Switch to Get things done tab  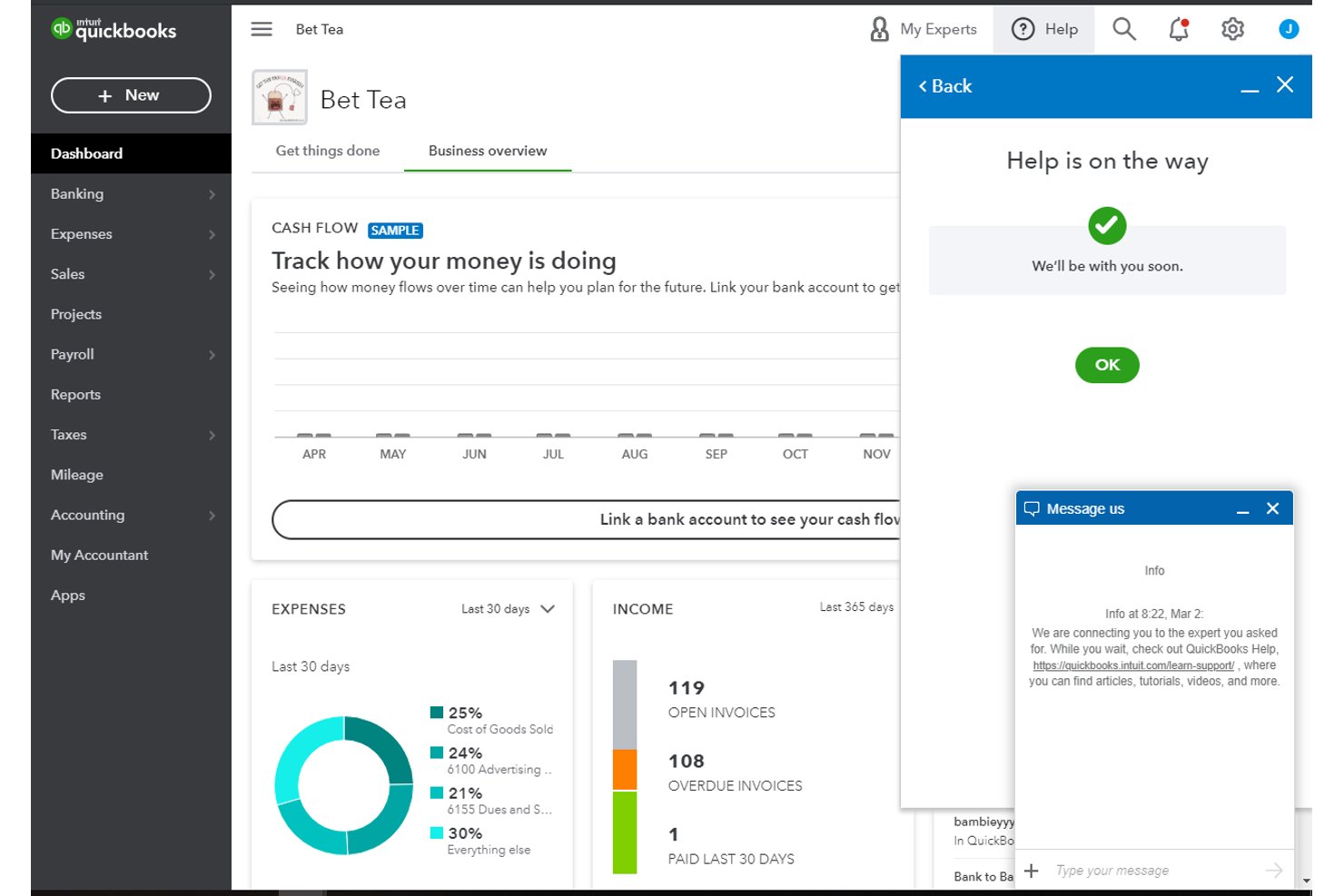click(x=328, y=151)
